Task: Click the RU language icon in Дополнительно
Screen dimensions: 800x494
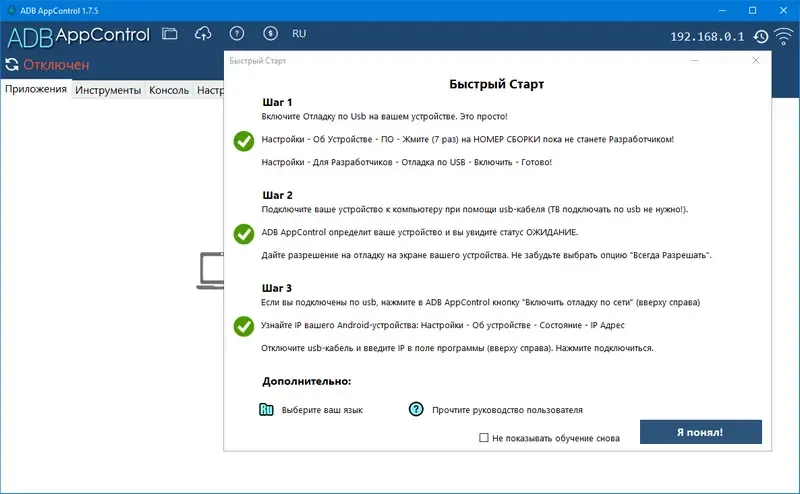Action: [266, 409]
